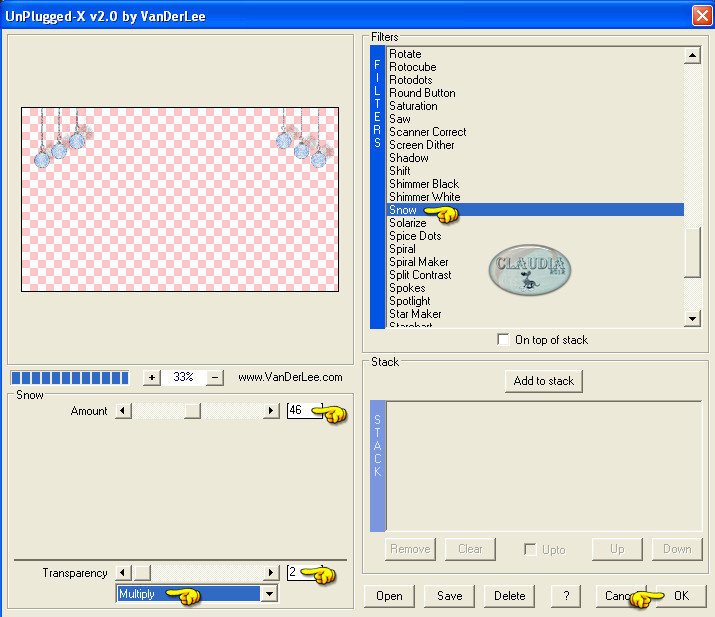Open the Multiply blend mode dropdown
The width and height of the screenshot is (715, 617).
[270, 594]
